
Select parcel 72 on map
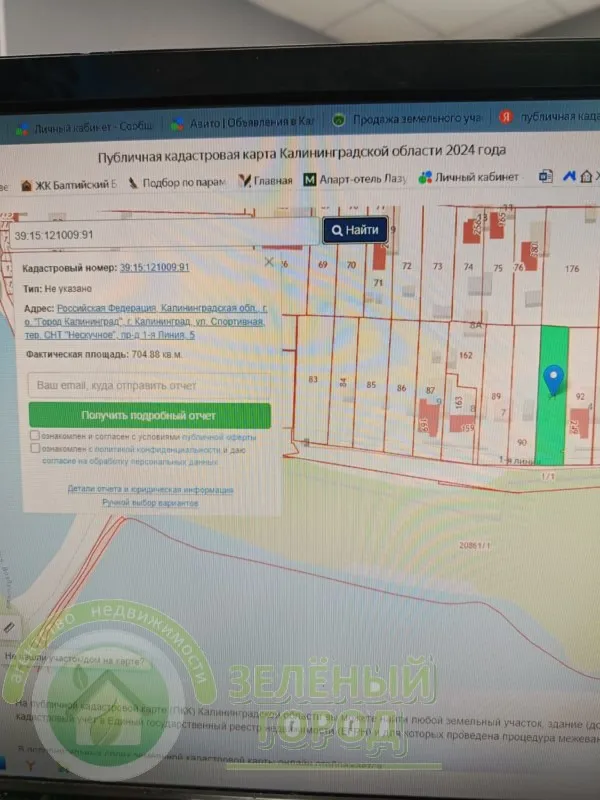point(407,266)
